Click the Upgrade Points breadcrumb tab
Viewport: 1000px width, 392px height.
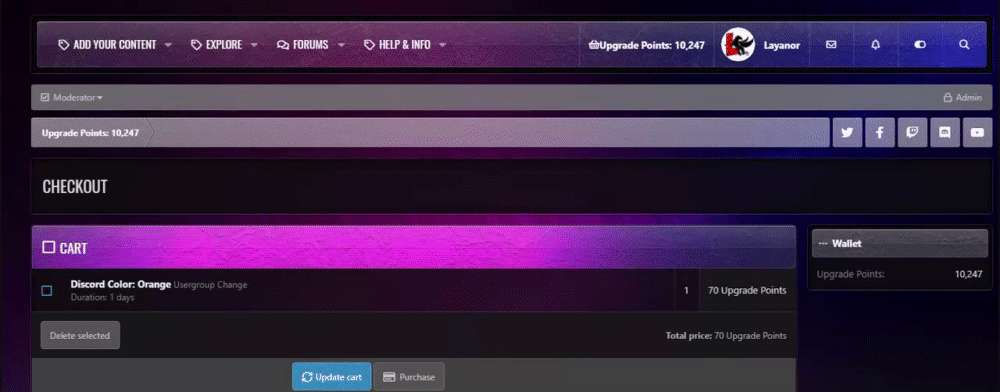pyautogui.click(x=90, y=133)
